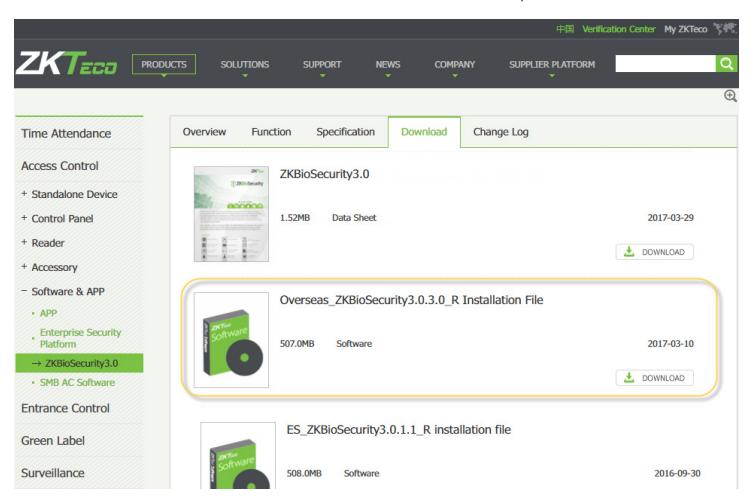Download the Overseas_ZKBioSecurity3.0.3.0_R installation file
This screenshot has width=752, height=500.
(x=655, y=378)
